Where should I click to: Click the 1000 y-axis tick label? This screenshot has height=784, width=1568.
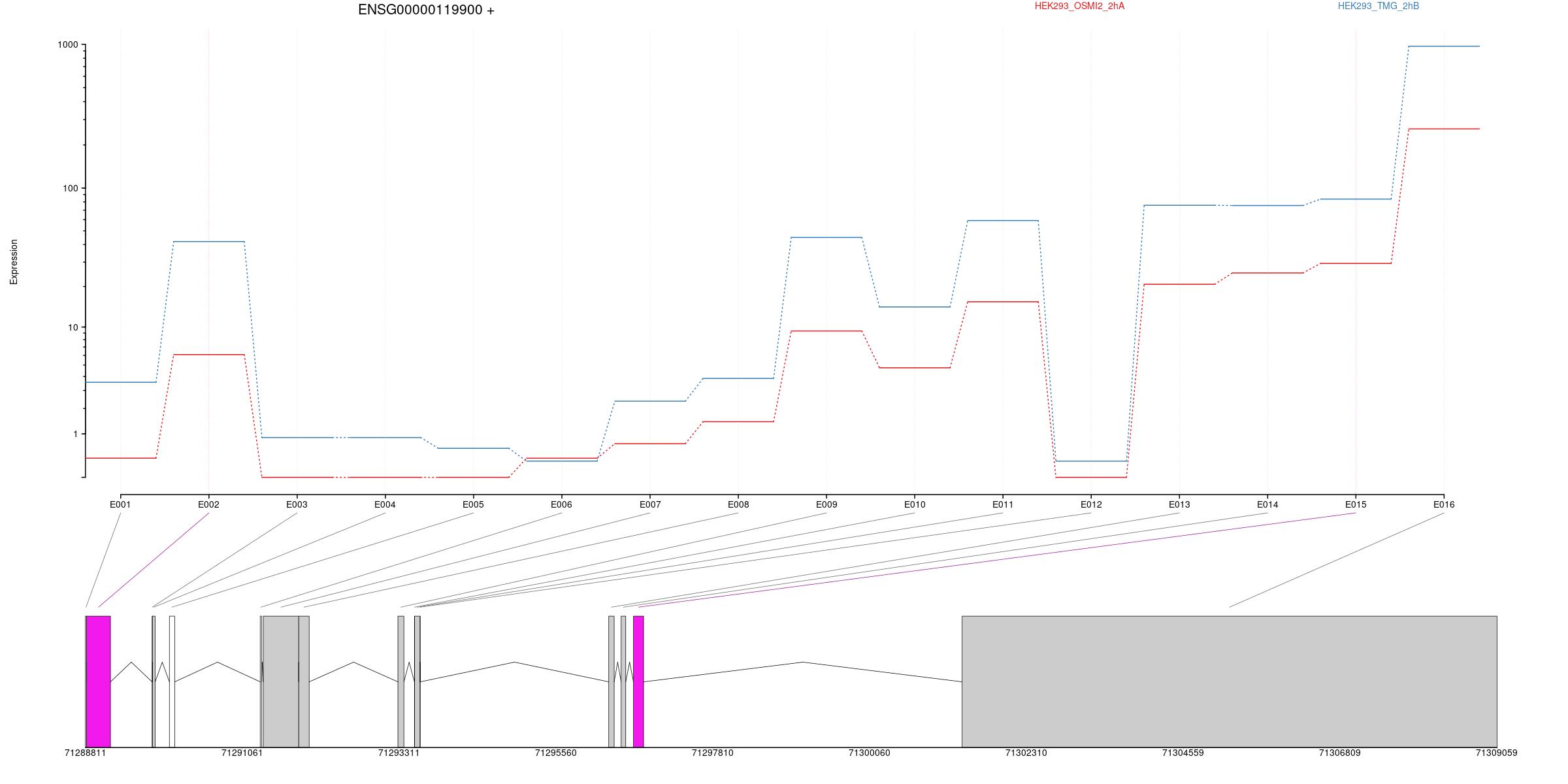click(x=68, y=44)
